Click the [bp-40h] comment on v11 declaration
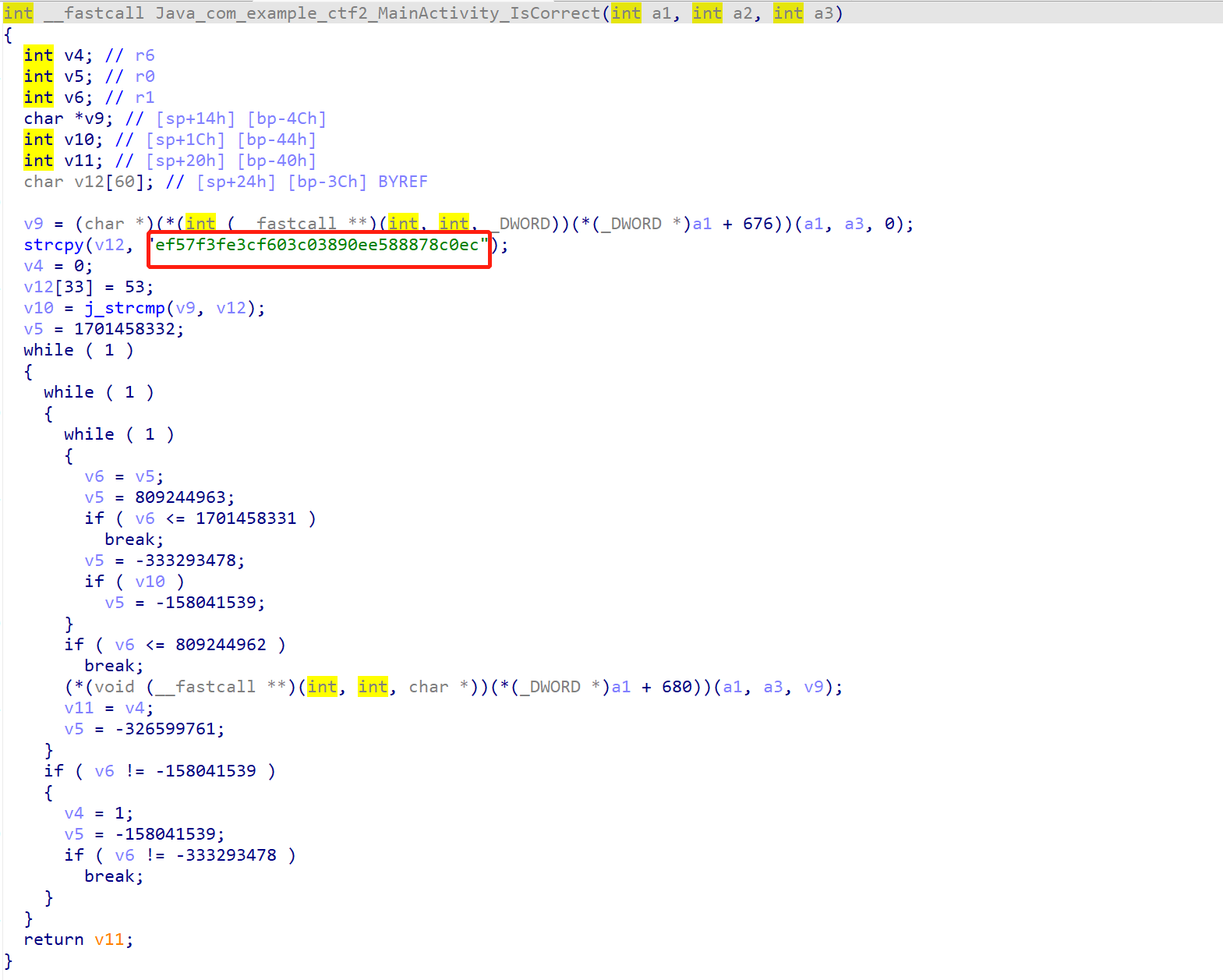 point(276,161)
